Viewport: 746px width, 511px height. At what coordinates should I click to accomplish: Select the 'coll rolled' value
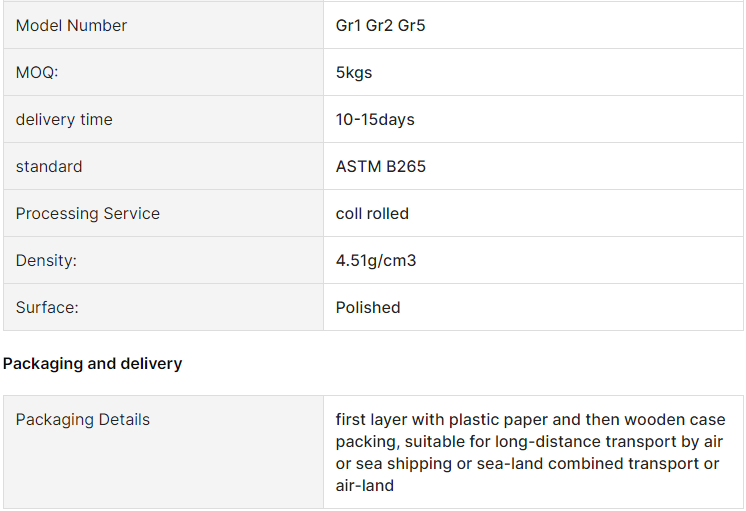(372, 214)
